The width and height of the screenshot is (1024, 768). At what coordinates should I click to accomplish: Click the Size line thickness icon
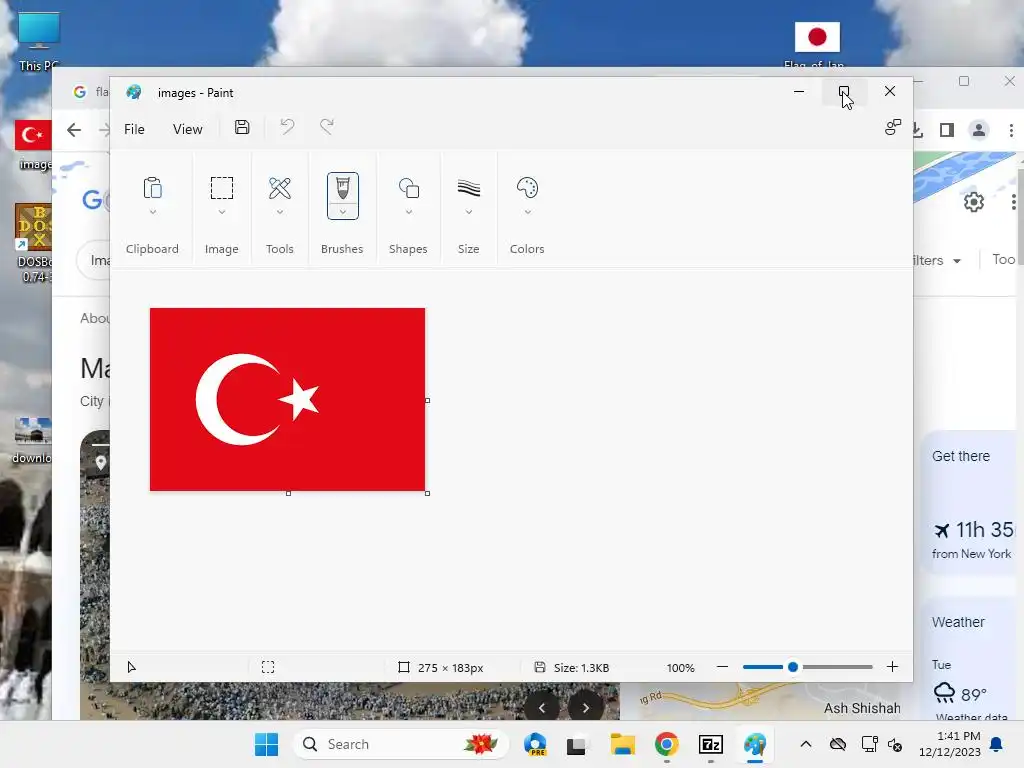[469, 188]
